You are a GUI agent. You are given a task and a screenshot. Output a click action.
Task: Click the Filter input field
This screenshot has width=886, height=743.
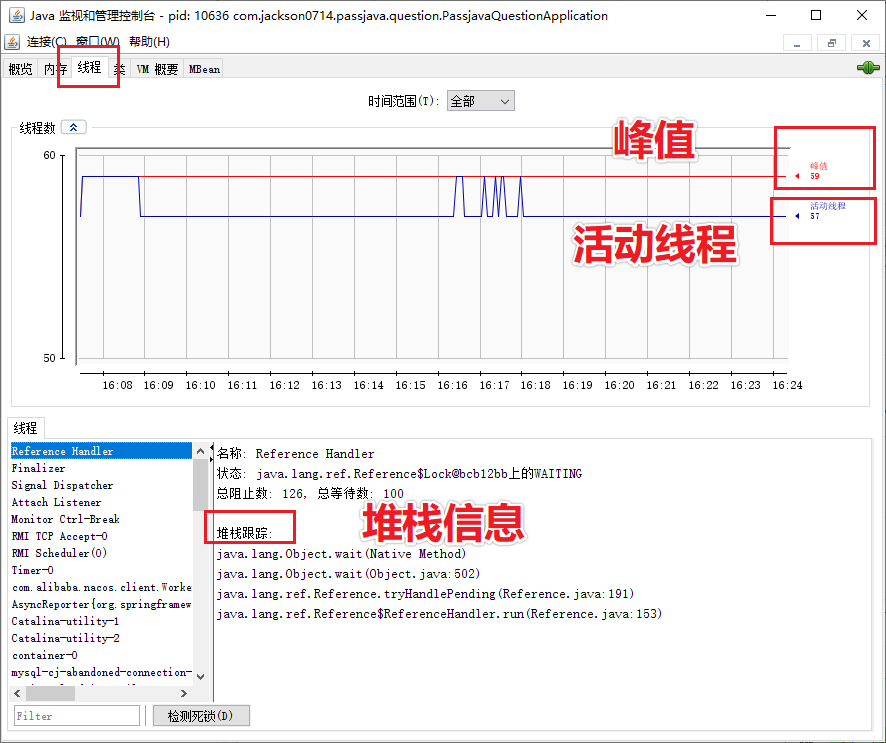(x=76, y=716)
